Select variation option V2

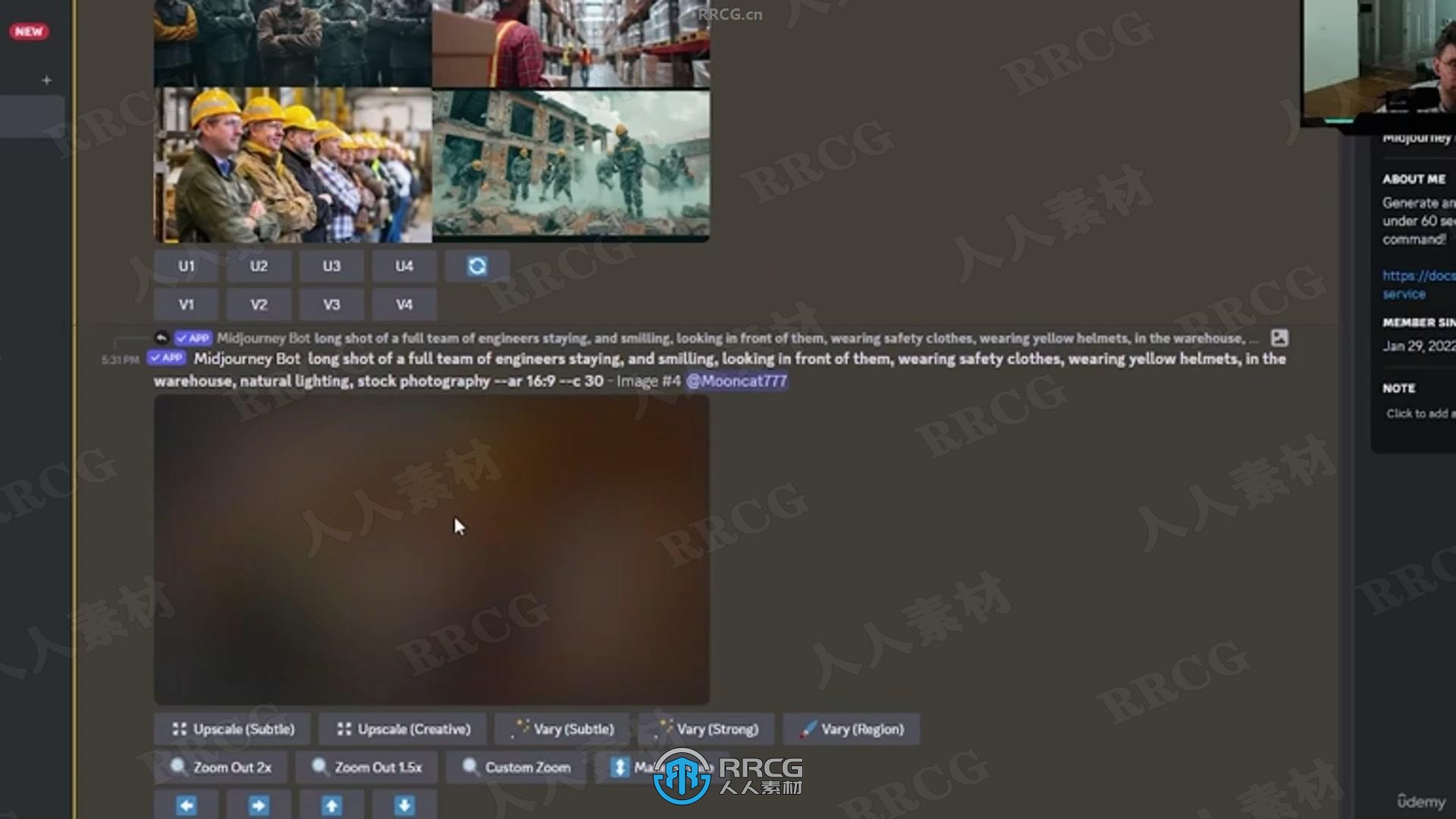coord(259,304)
